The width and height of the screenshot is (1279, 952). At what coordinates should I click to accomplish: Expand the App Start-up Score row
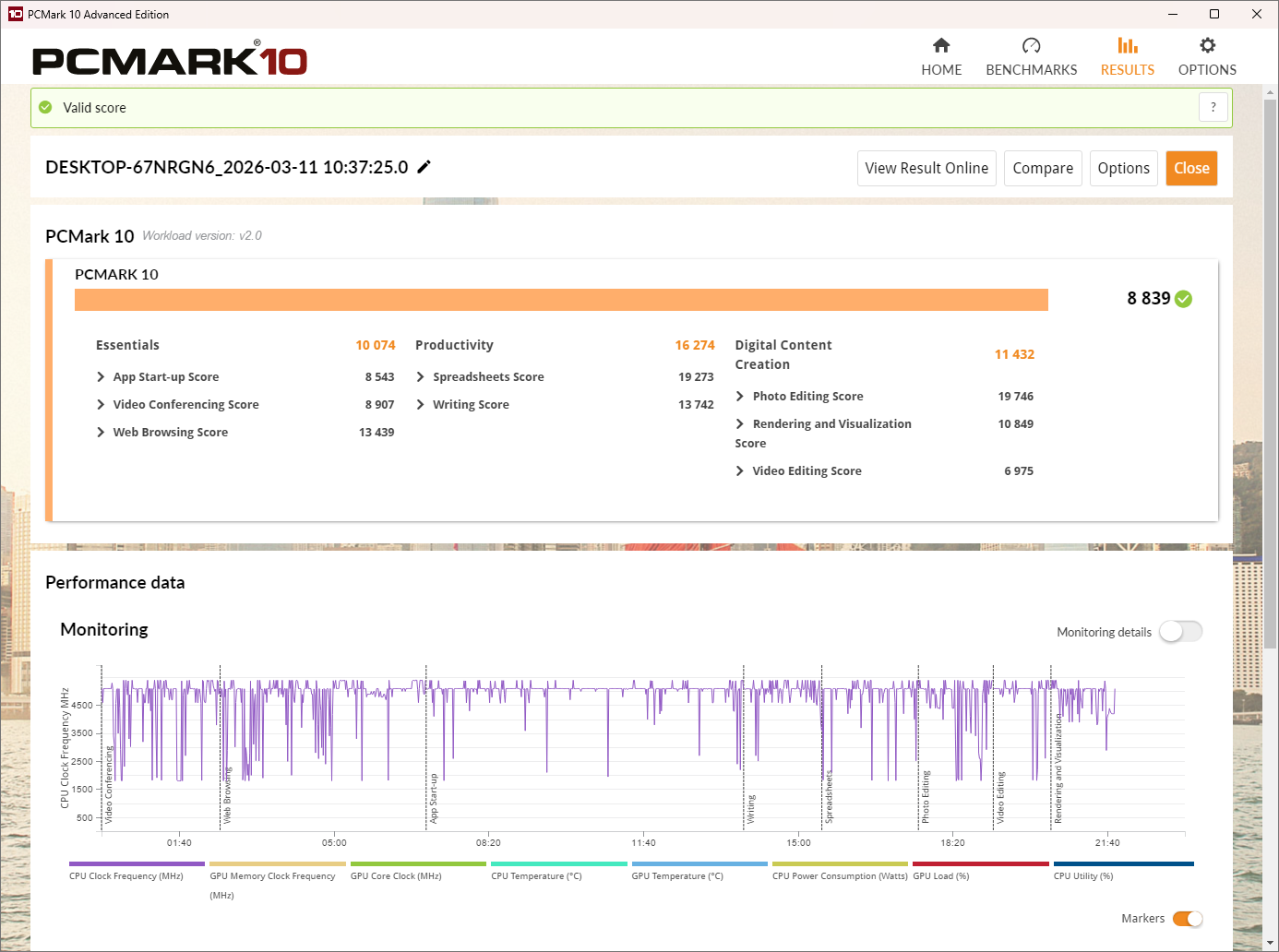(101, 377)
